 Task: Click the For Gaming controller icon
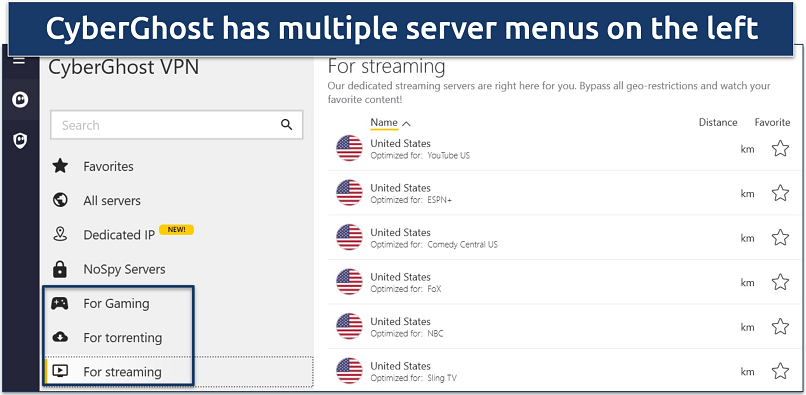pos(60,303)
